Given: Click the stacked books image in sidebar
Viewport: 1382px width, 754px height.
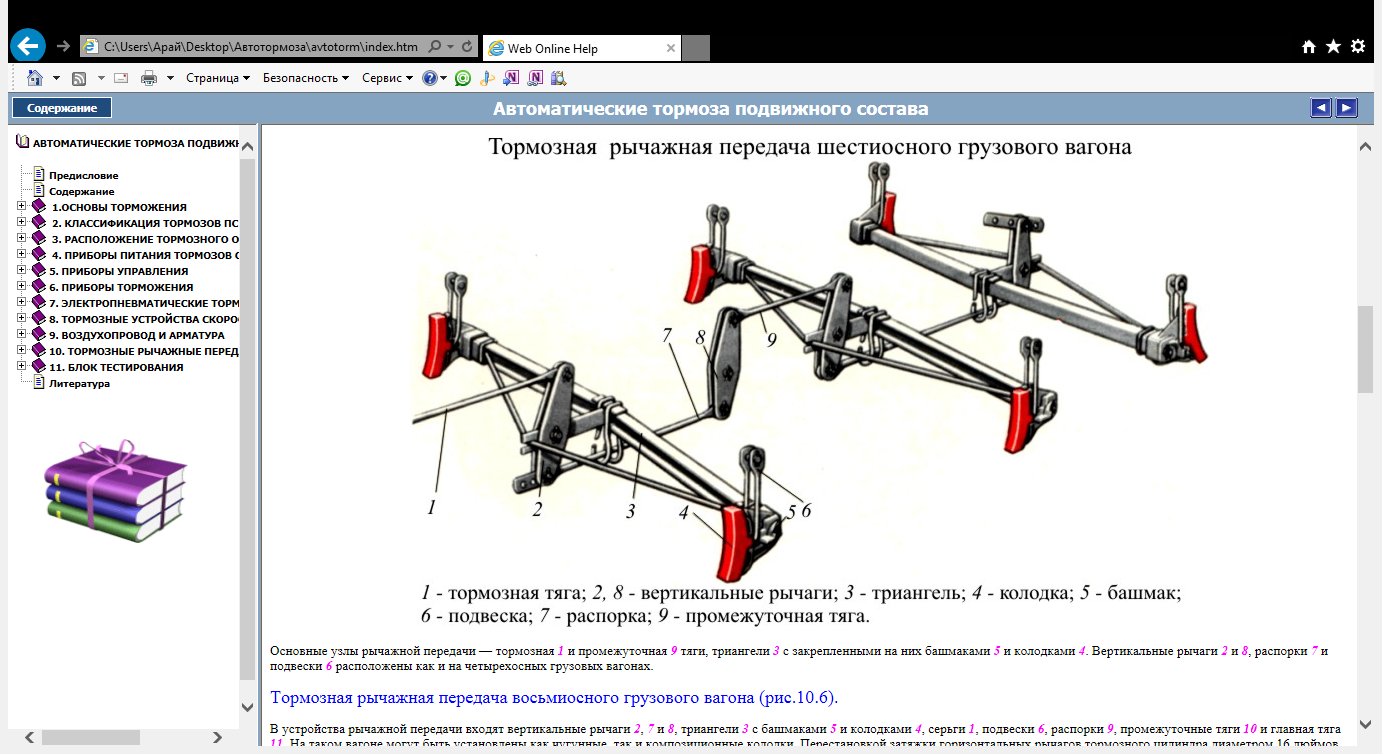Looking at the screenshot, I should [x=116, y=490].
